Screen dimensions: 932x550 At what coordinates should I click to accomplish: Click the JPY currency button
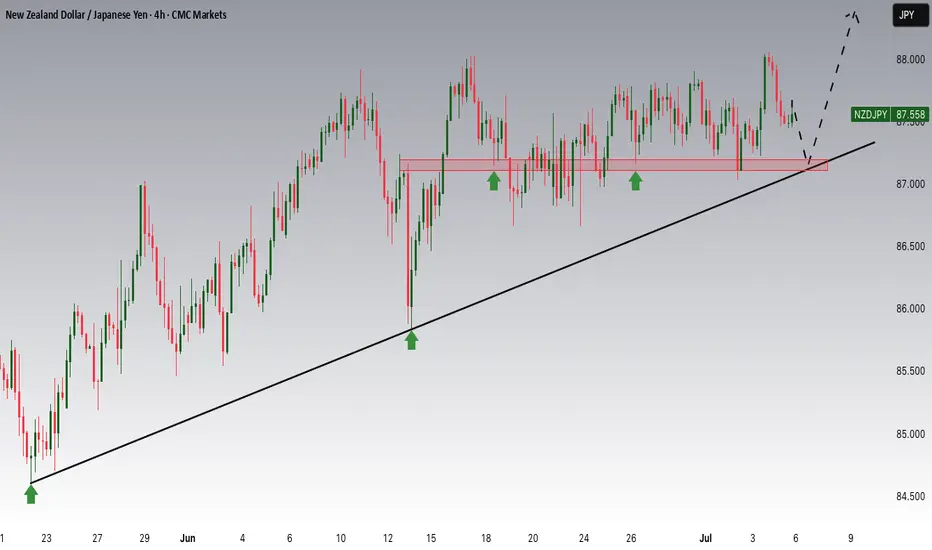pos(909,15)
